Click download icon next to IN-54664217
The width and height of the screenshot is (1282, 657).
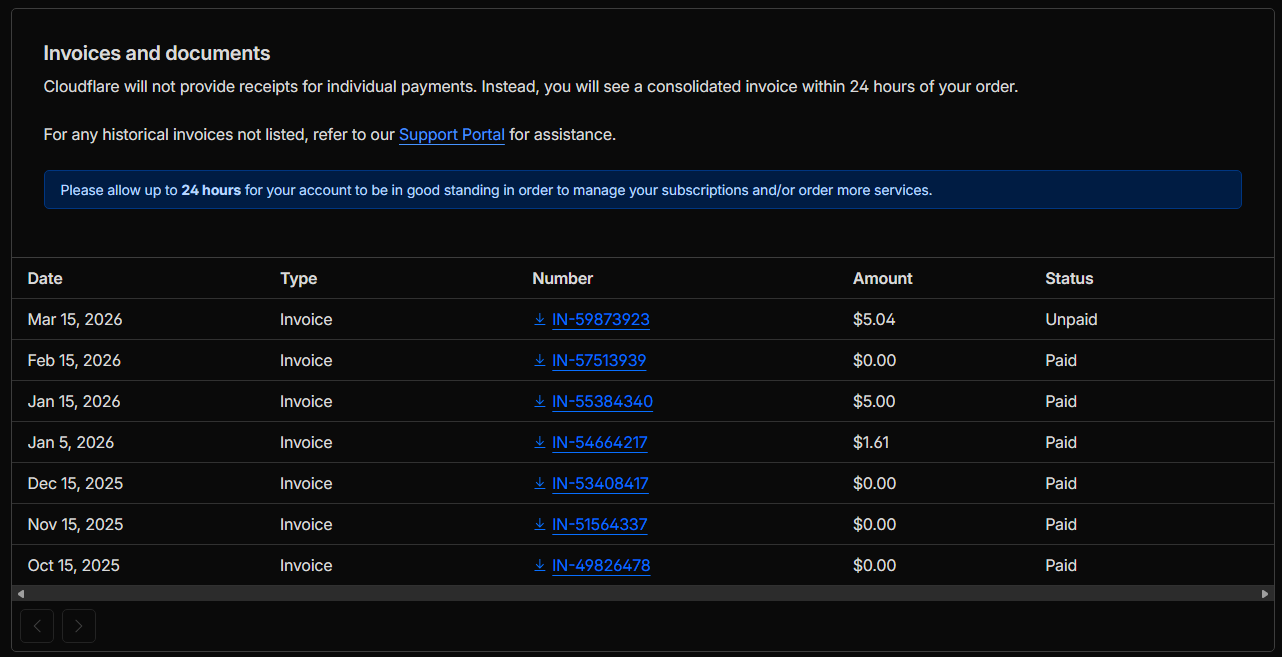[x=540, y=443]
